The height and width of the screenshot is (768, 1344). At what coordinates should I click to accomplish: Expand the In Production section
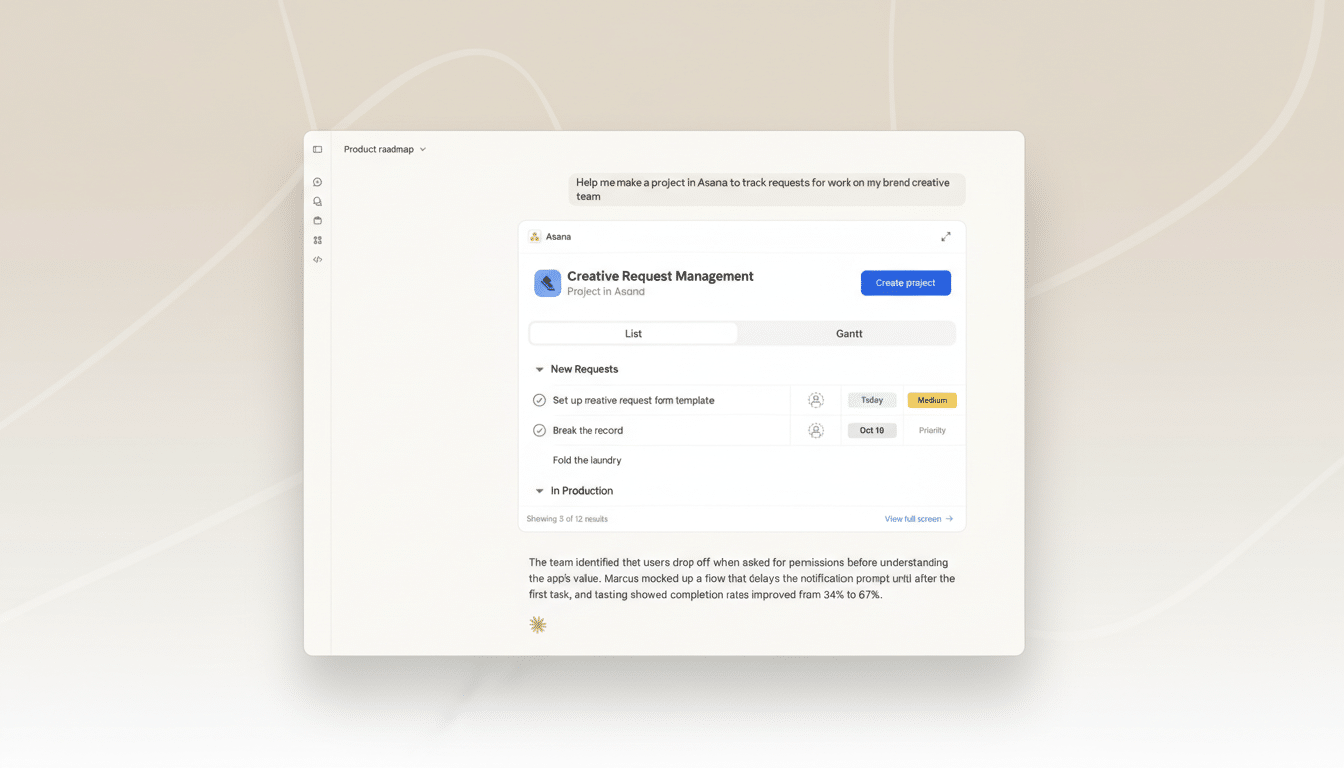540,490
